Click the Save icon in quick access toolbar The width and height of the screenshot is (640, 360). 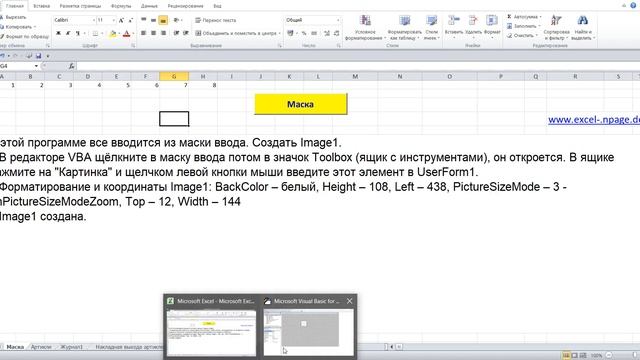pyautogui.click(x=38, y=56)
